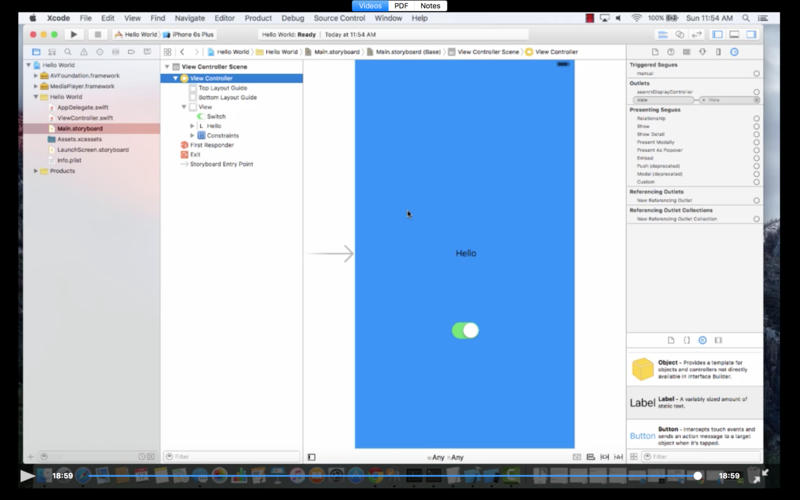Screen dimensions: 800x500
Task: Expand the MediaPlayer.framework disclosure triangle
Action: click(36, 86)
